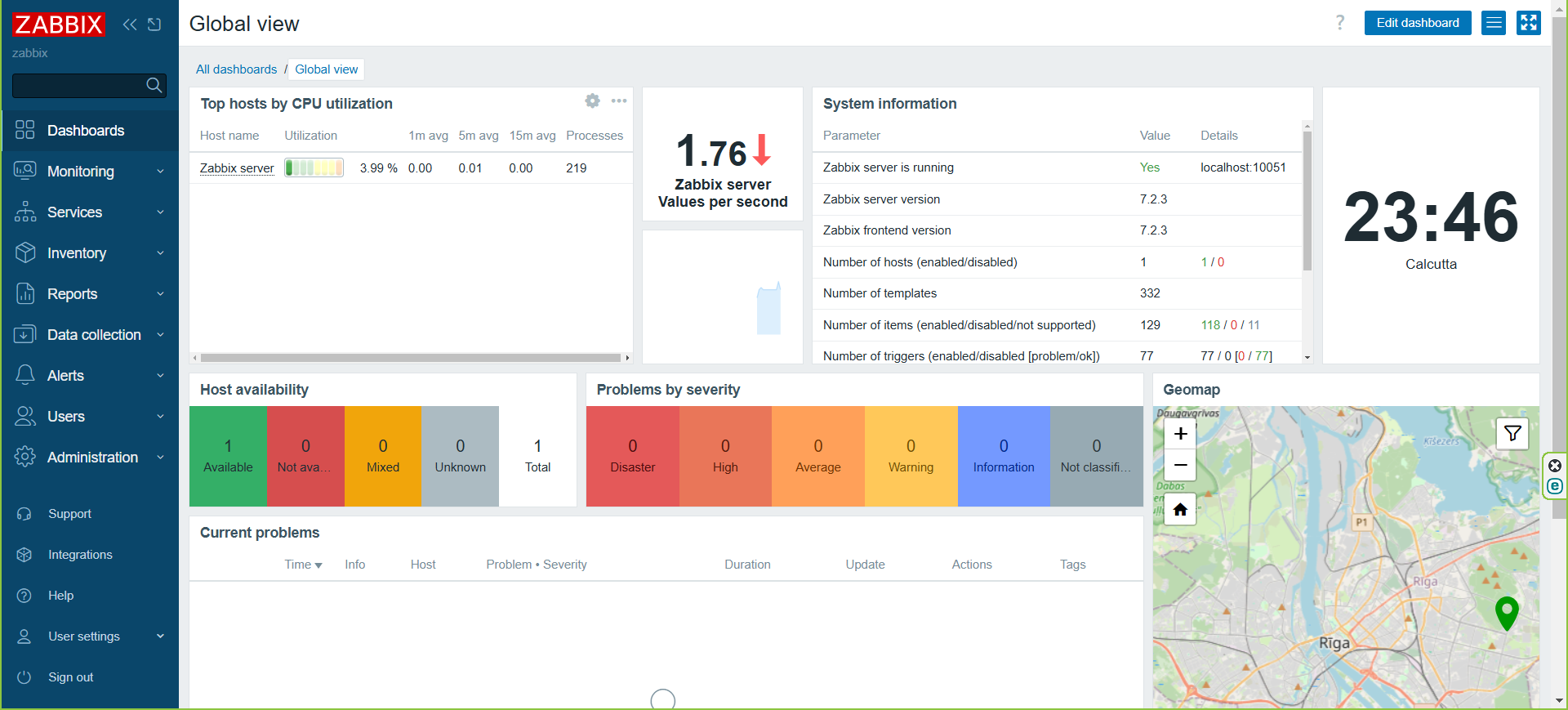Open the dashboard actions hamburger menu
This screenshot has height=710, width=1568.
(x=1494, y=23)
